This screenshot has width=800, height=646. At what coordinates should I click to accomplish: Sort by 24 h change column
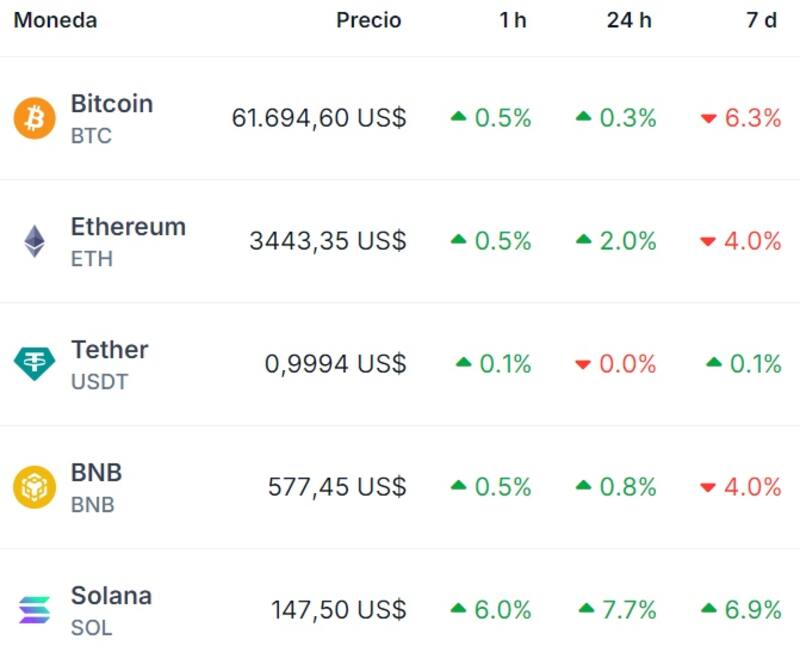tap(629, 21)
